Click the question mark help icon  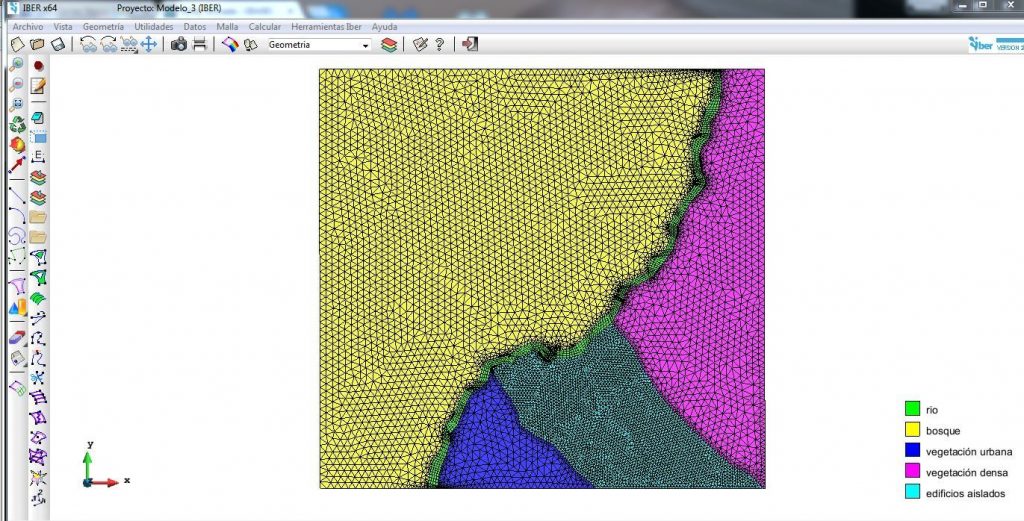tap(438, 44)
